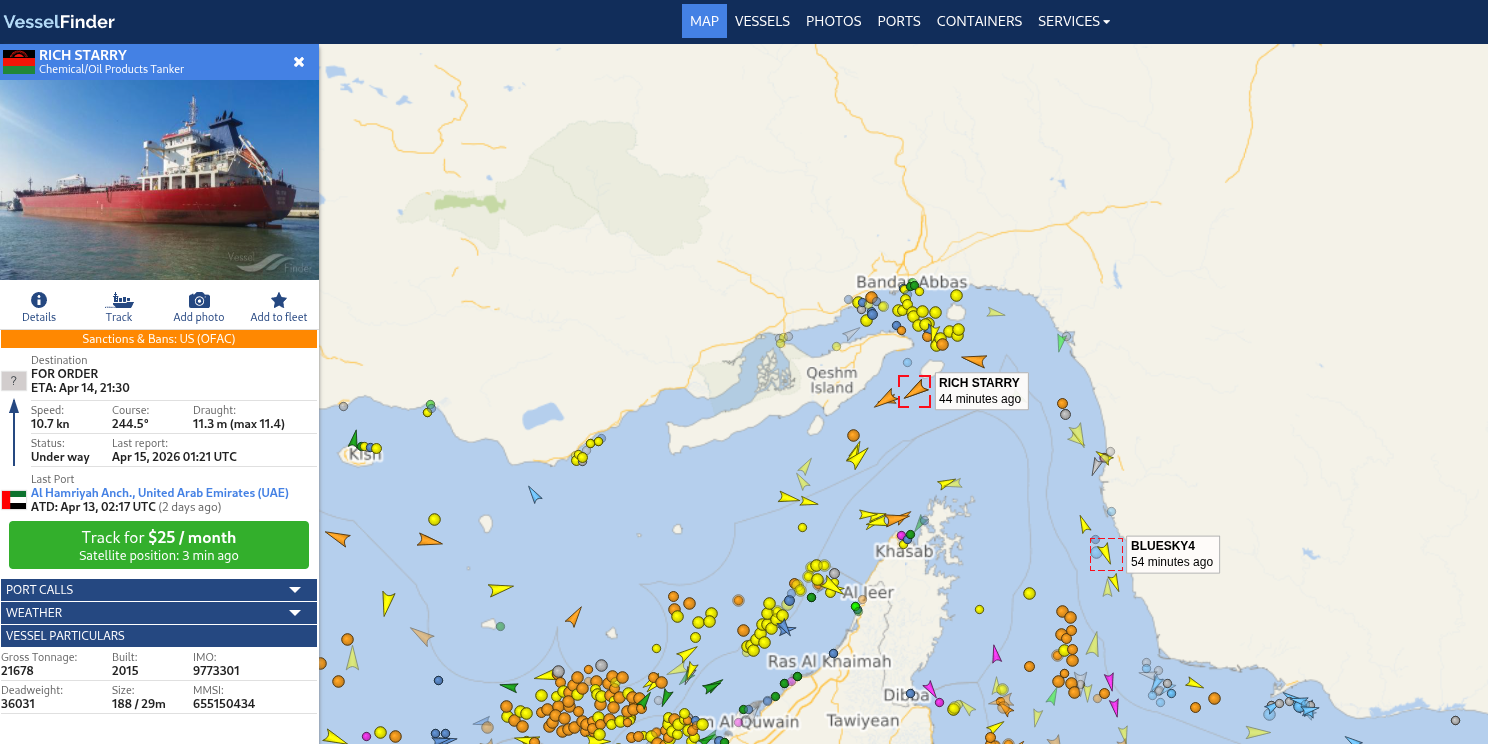Open the SERVICES dropdown menu

pos(1074,21)
